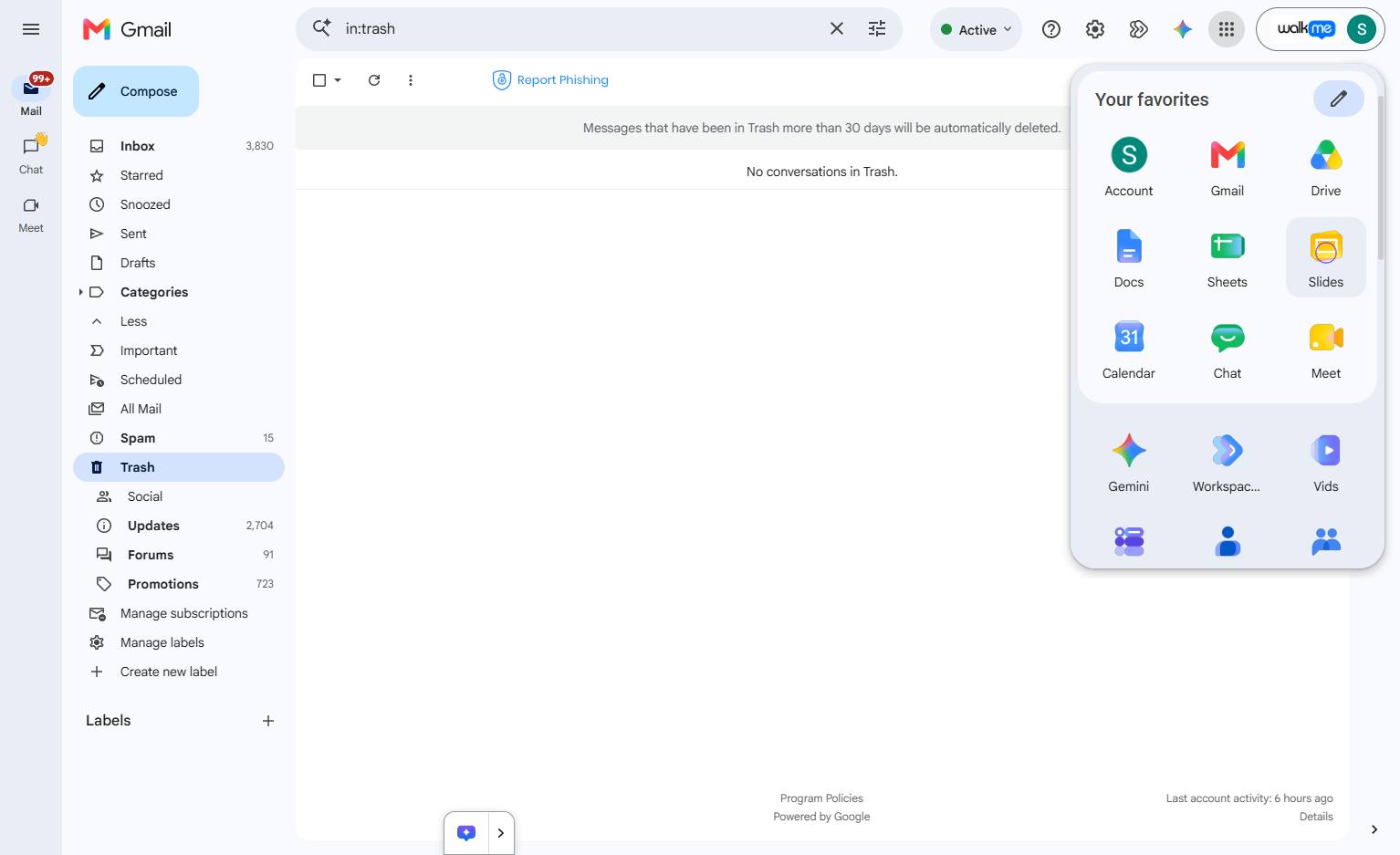Click the Compose button
This screenshot has width=1400, height=855.
click(x=136, y=91)
